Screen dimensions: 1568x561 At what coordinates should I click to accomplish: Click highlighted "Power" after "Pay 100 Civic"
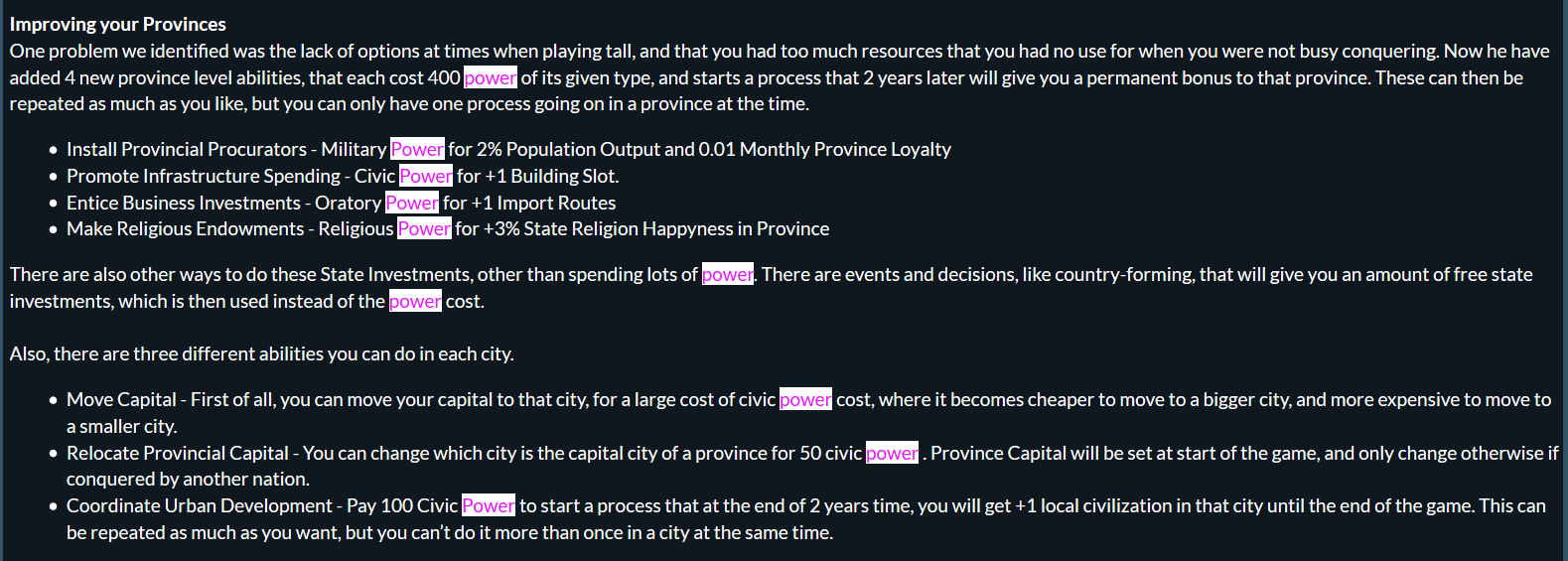[489, 505]
